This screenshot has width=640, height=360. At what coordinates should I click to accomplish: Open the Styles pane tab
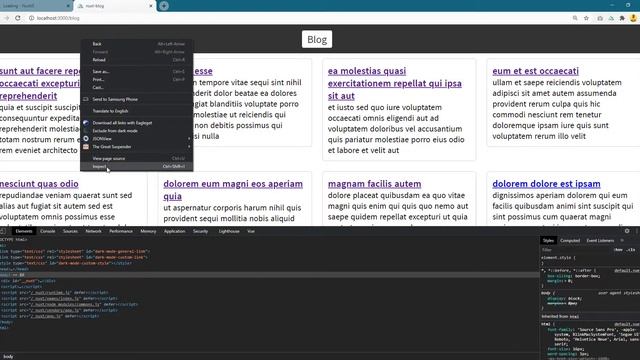point(548,240)
